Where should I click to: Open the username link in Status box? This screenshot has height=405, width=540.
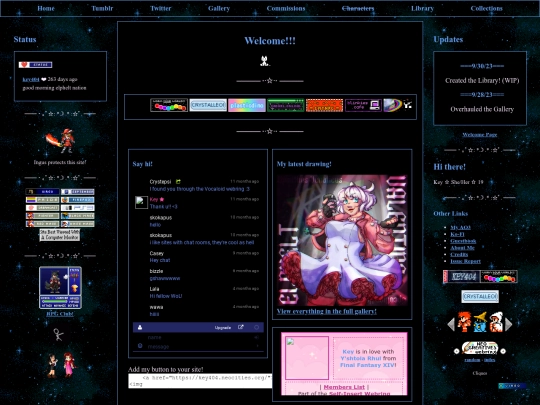(x=31, y=80)
